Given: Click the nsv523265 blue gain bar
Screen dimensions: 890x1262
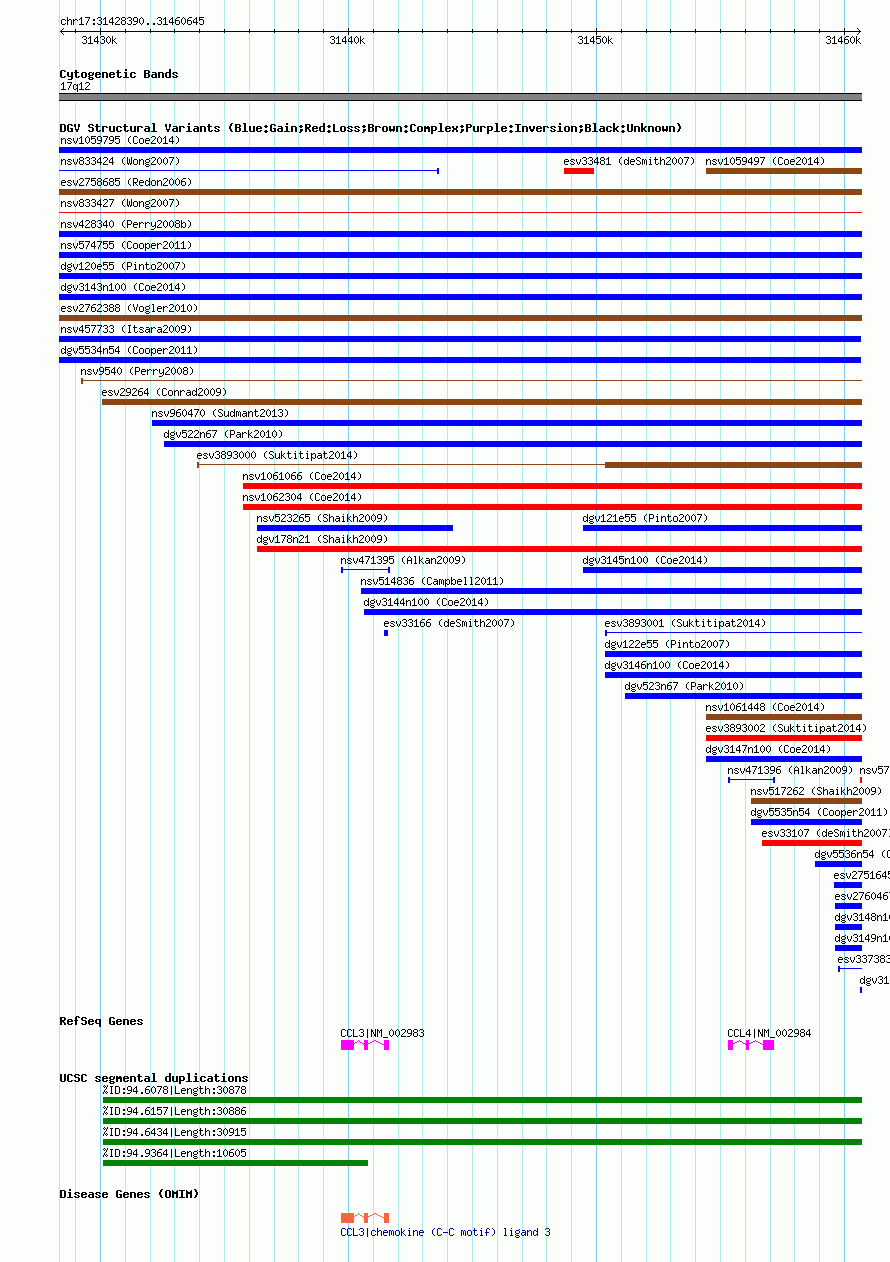Looking at the screenshot, I should click(x=355, y=528).
